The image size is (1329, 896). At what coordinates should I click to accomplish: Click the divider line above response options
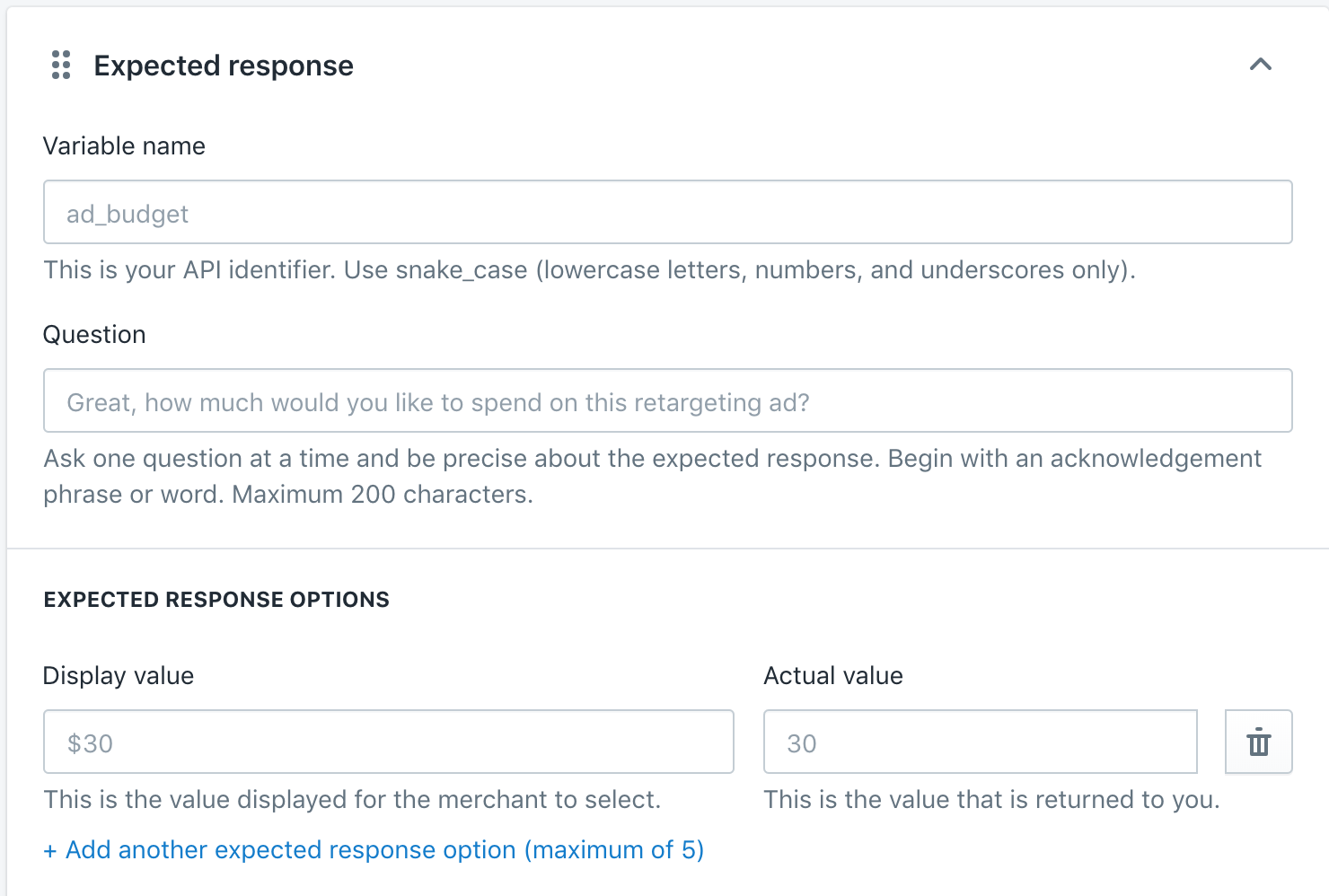tap(668, 548)
